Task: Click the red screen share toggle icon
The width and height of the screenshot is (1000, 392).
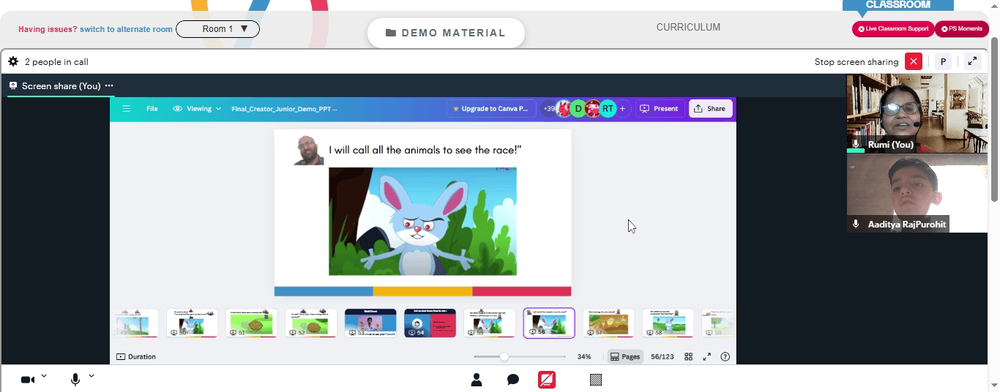Action: (547, 380)
